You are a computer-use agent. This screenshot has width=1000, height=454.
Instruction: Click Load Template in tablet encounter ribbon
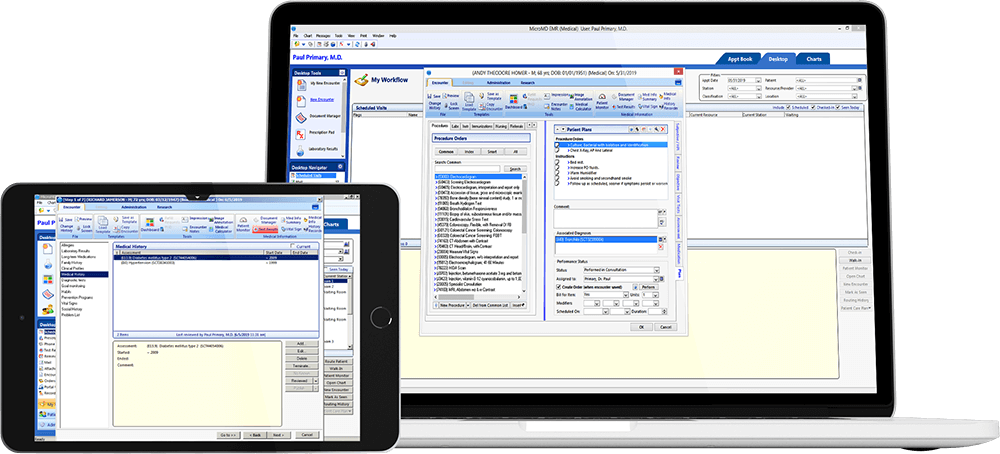tap(103, 223)
